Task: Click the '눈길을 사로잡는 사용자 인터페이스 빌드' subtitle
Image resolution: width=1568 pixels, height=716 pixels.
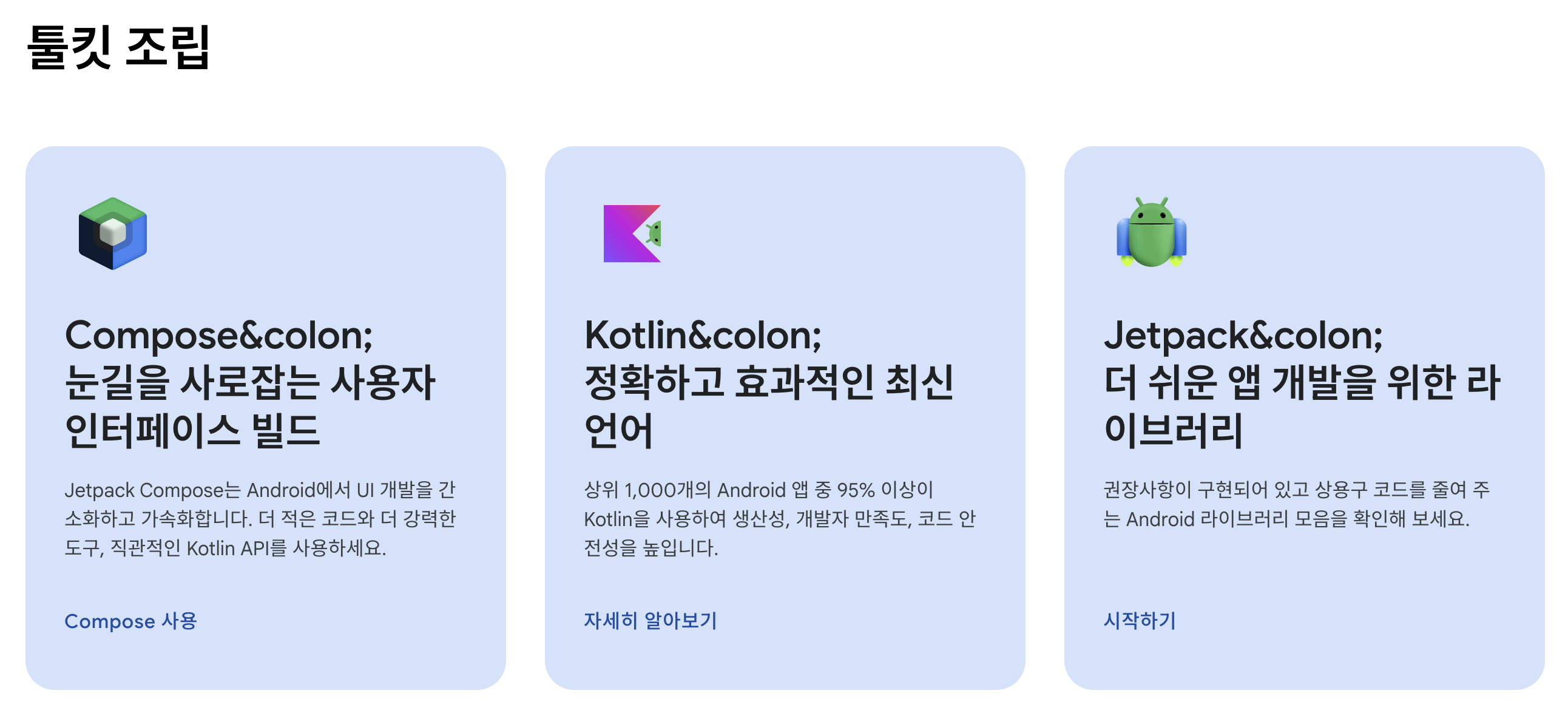Action: coord(250,406)
